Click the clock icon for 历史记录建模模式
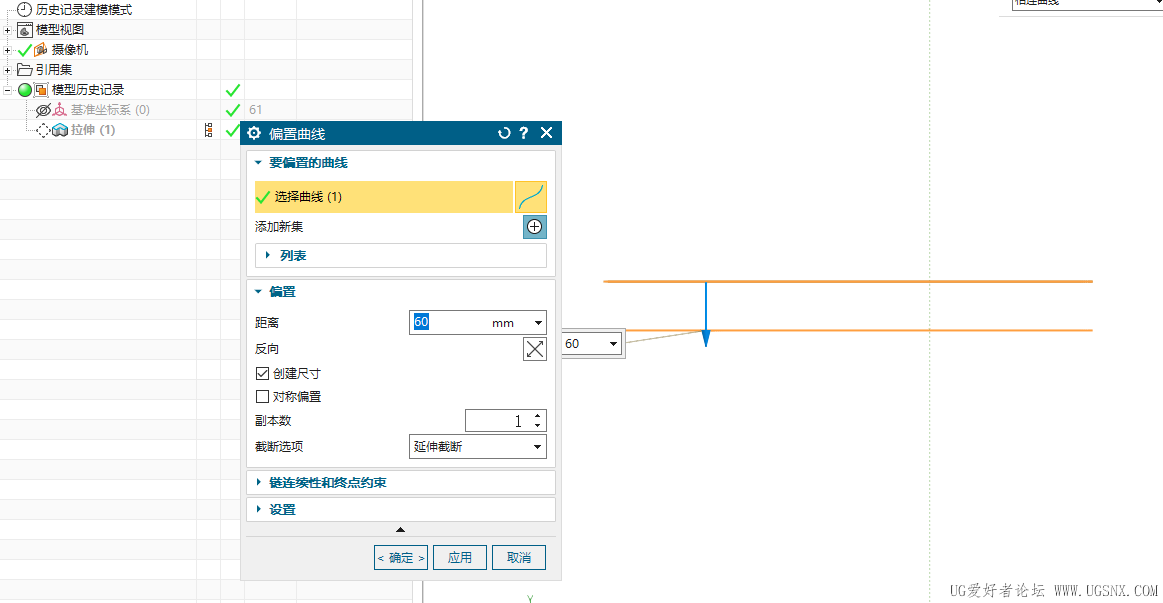The image size is (1163, 603). [x=24, y=10]
